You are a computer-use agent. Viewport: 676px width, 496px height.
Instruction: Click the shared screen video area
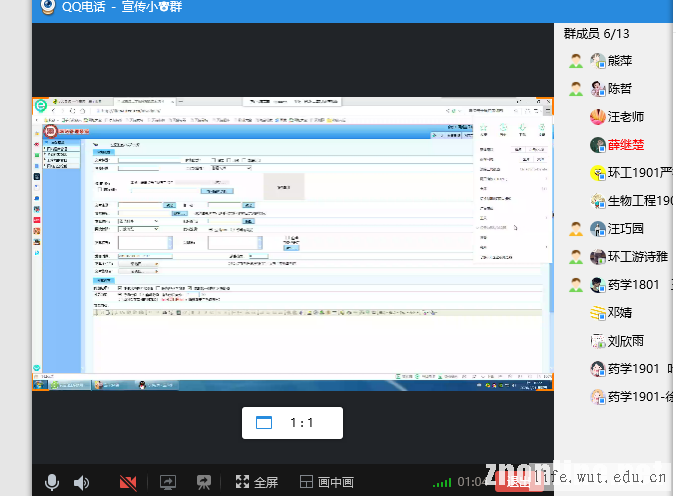coord(293,243)
